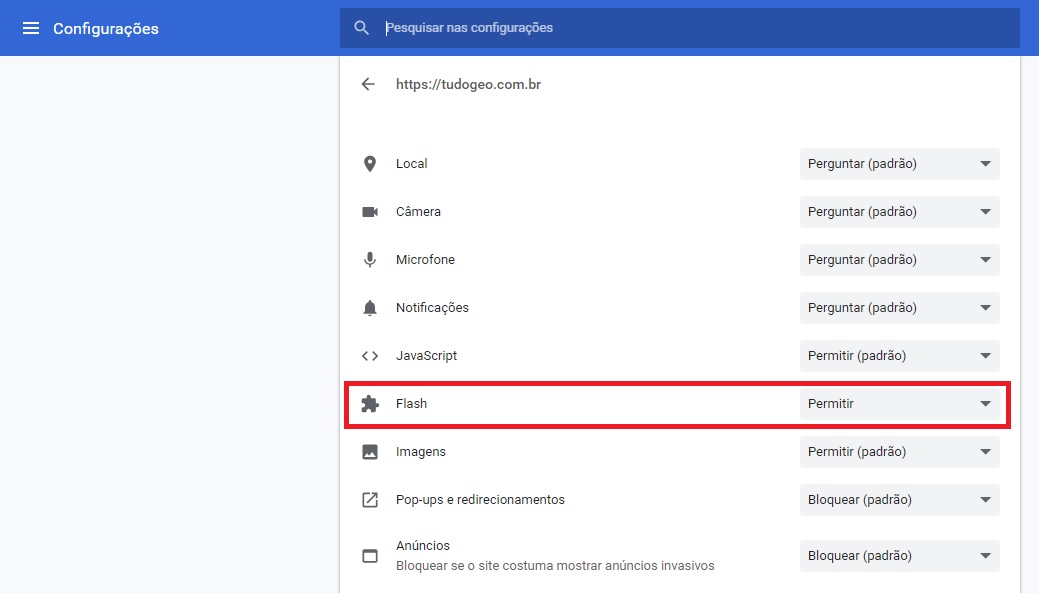Screen dimensions: 1039x593
Task: Open the Câmera permission dropdown
Action: click(899, 212)
